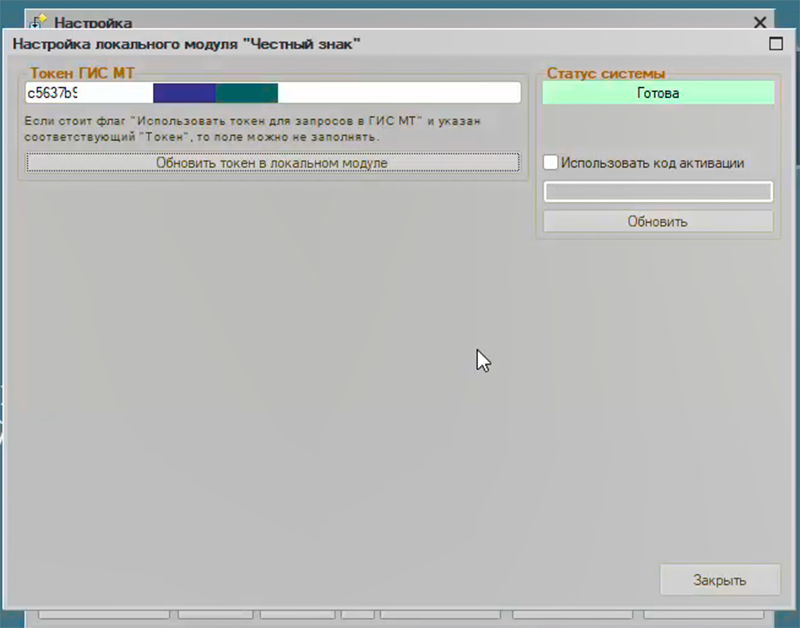Click the token hint text paragraph

click(x=252, y=128)
